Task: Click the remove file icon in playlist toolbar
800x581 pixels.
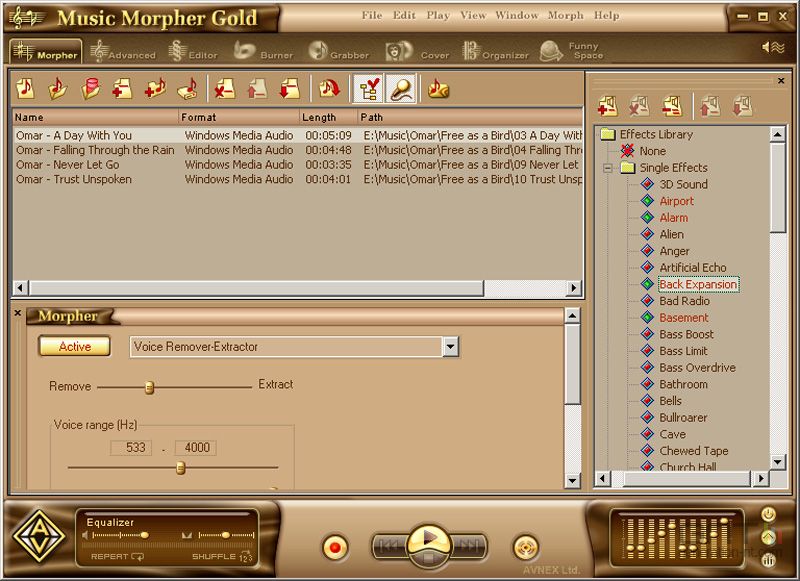Action: point(224,89)
